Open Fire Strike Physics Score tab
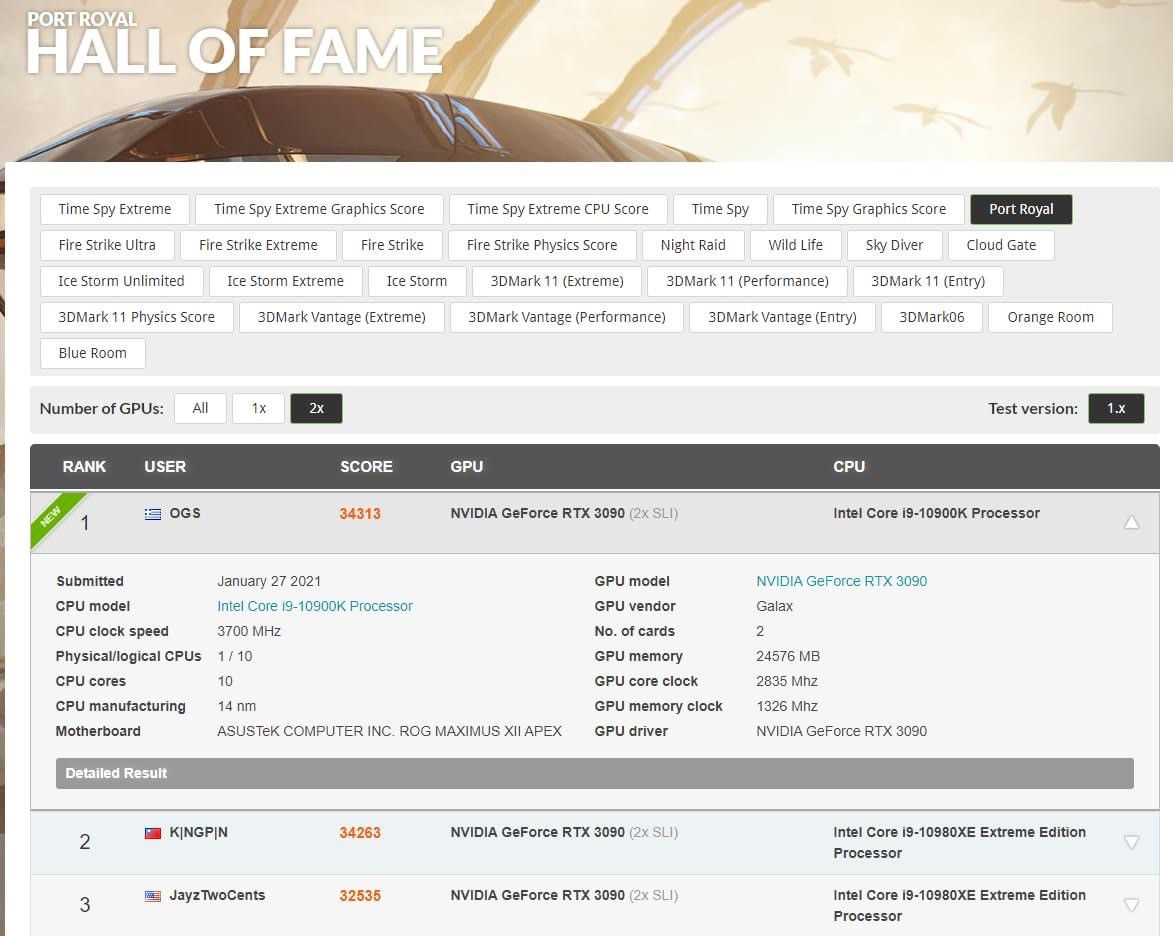The width and height of the screenshot is (1173, 936). point(542,245)
